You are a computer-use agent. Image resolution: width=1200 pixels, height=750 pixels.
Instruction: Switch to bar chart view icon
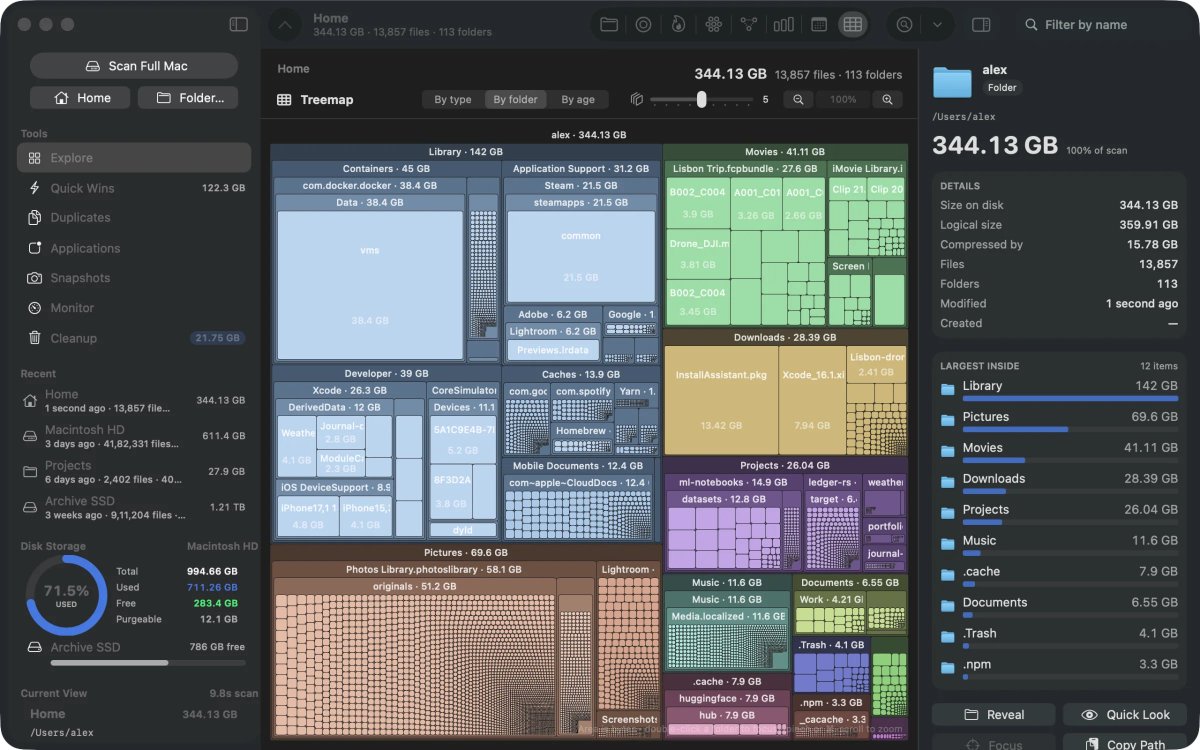point(783,24)
